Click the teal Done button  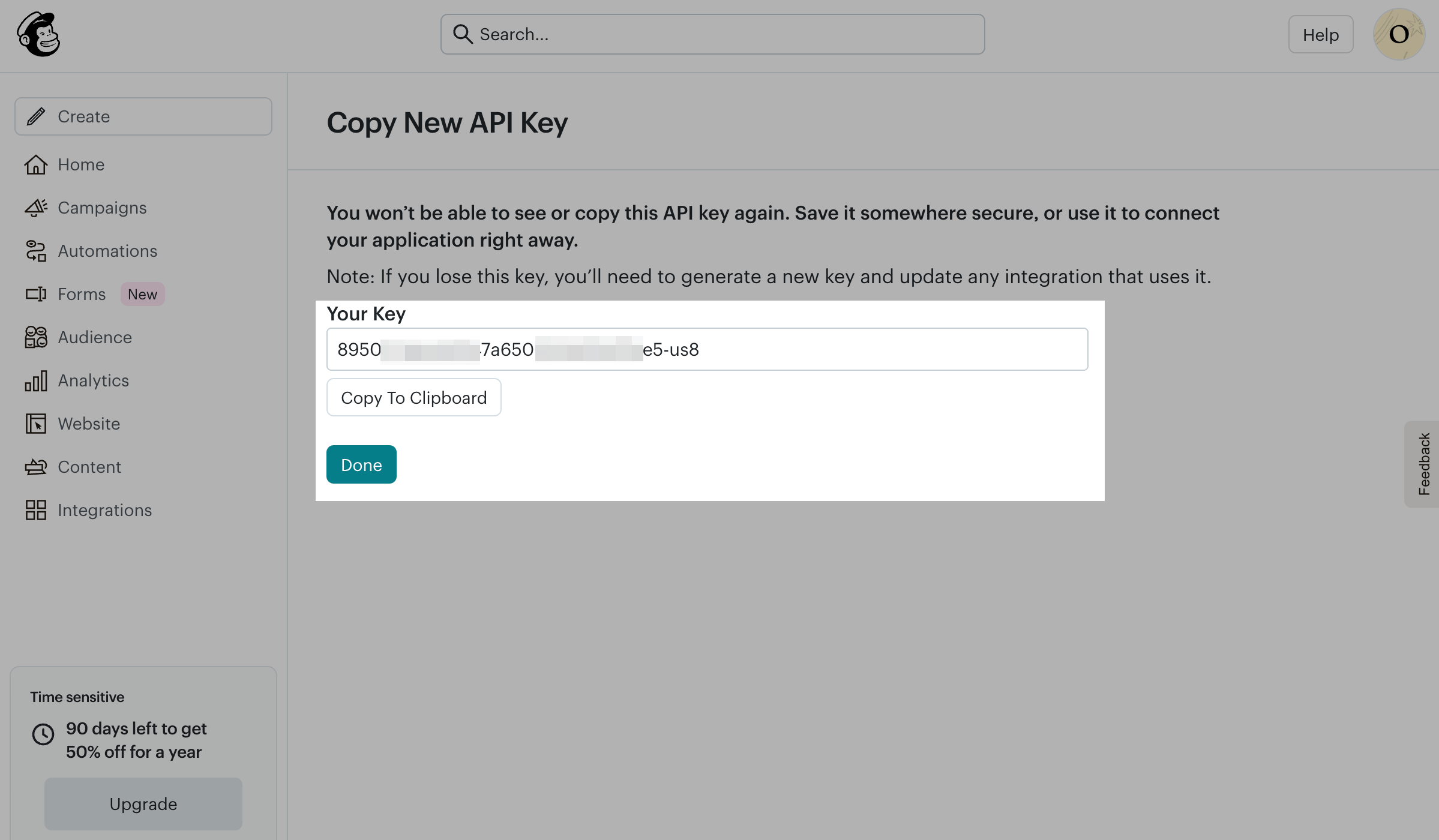click(361, 464)
